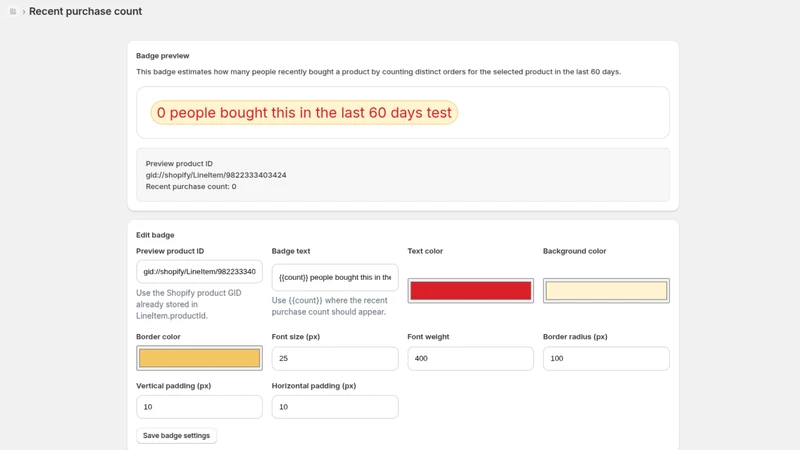
Task: Open the red Text color picker
Action: 470,291
